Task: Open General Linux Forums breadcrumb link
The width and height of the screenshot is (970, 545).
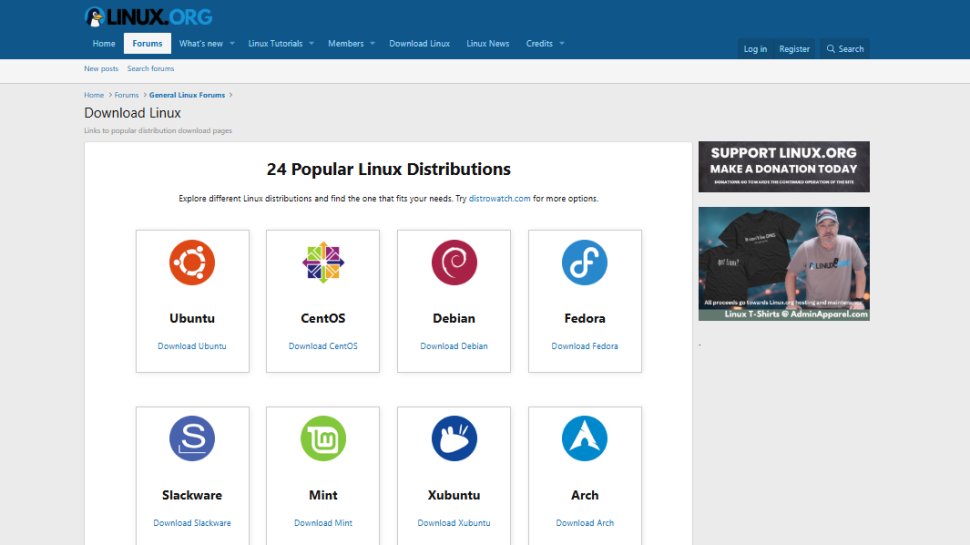Action: (x=187, y=95)
